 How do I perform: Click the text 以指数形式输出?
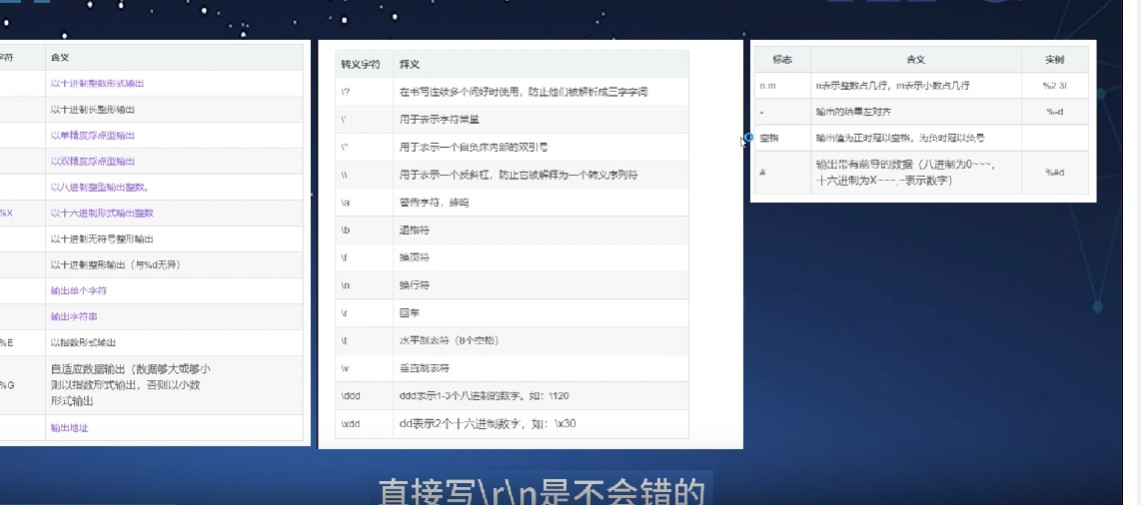[83, 343]
